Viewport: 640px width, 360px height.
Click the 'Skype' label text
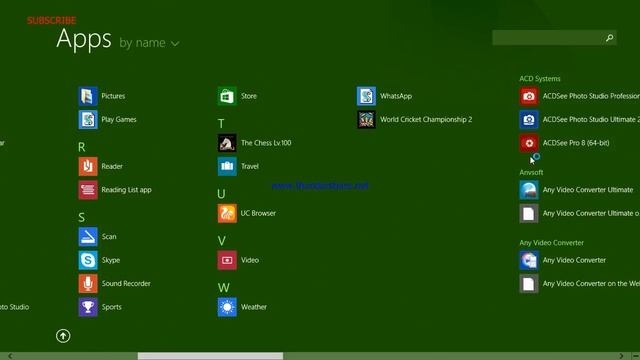coord(111,260)
